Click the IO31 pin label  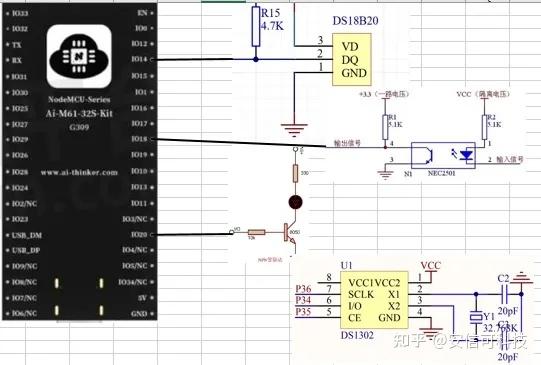click(19, 77)
